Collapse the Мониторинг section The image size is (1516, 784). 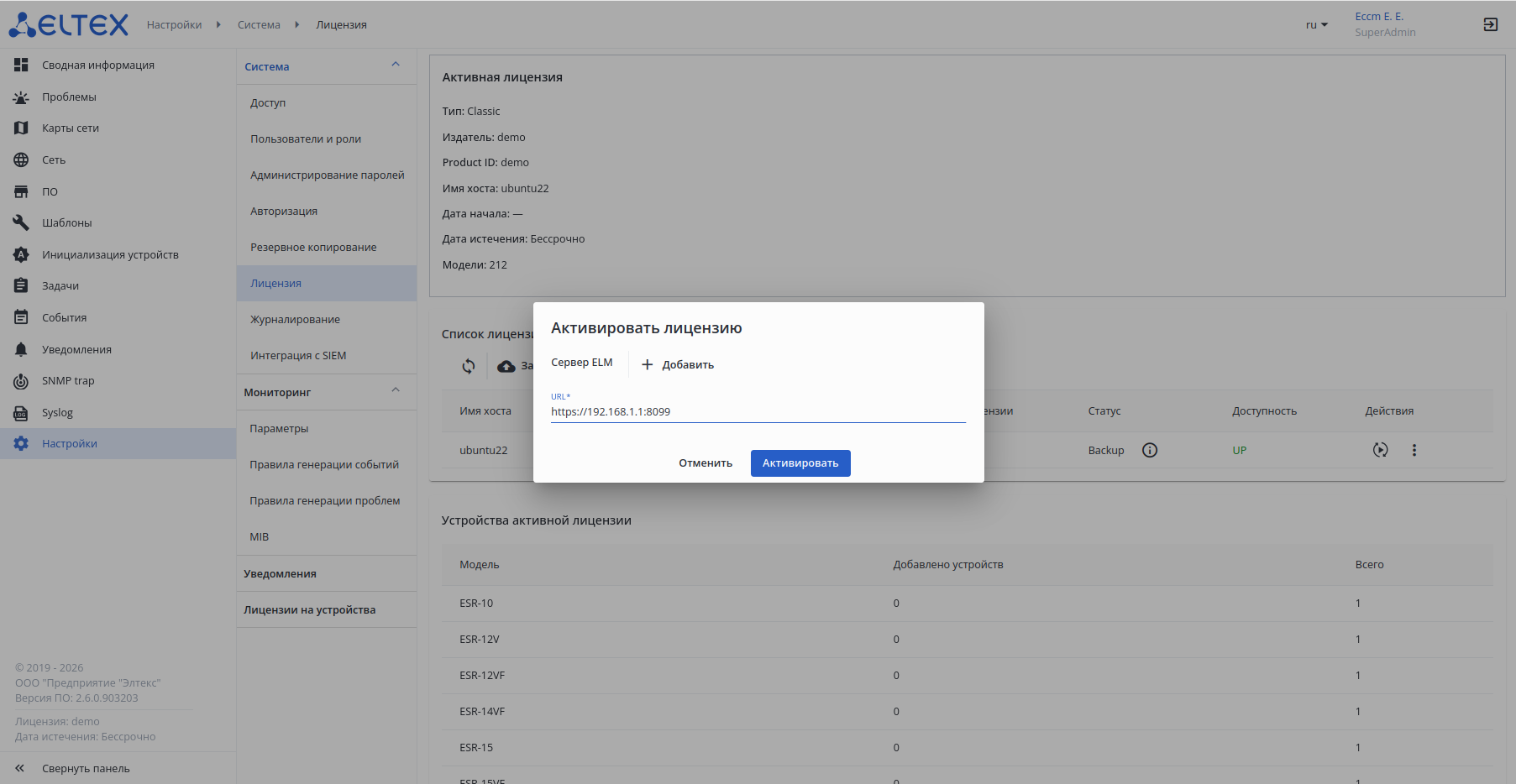tap(396, 391)
